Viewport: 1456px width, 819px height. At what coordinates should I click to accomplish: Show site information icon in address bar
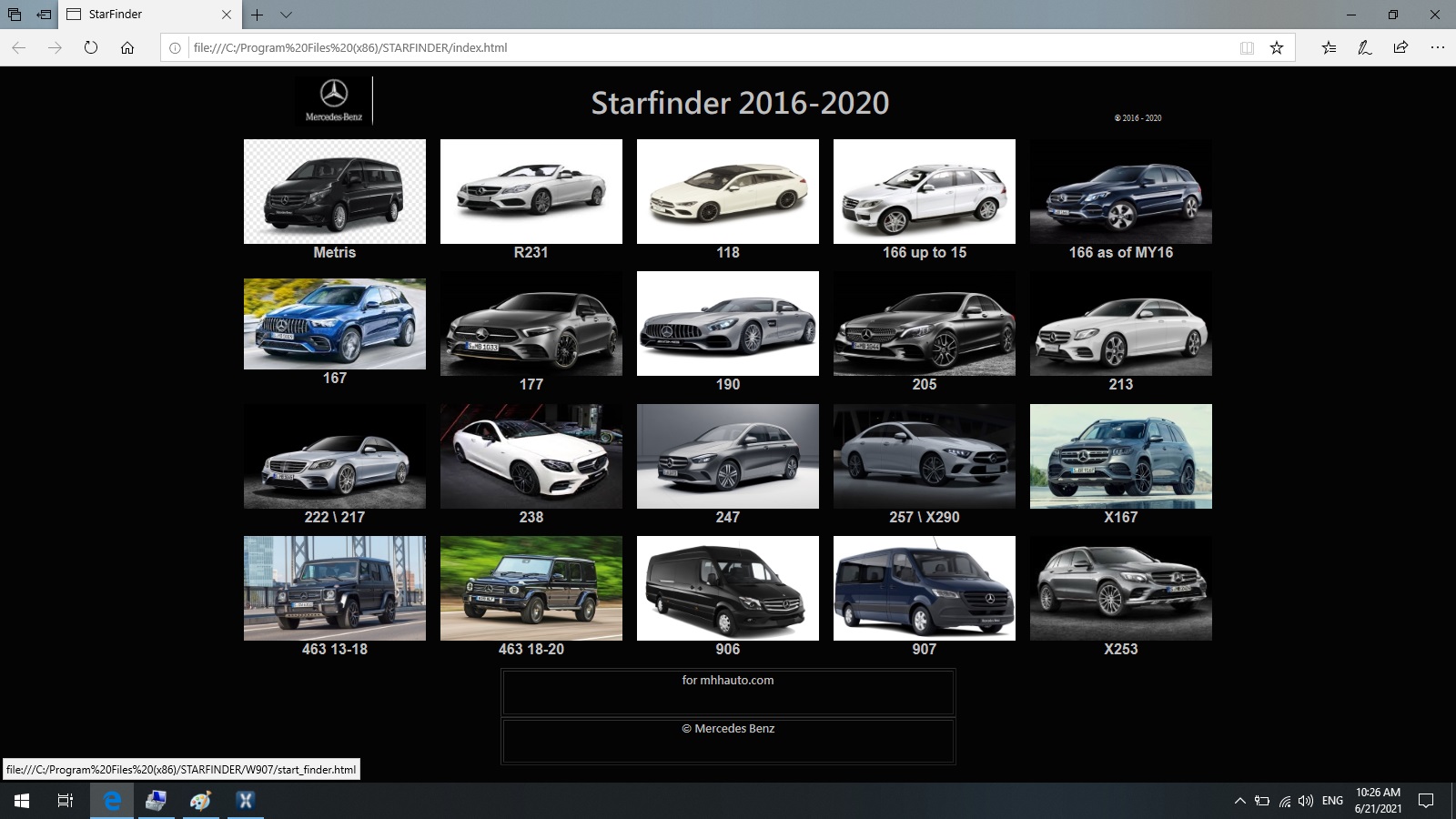click(175, 47)
